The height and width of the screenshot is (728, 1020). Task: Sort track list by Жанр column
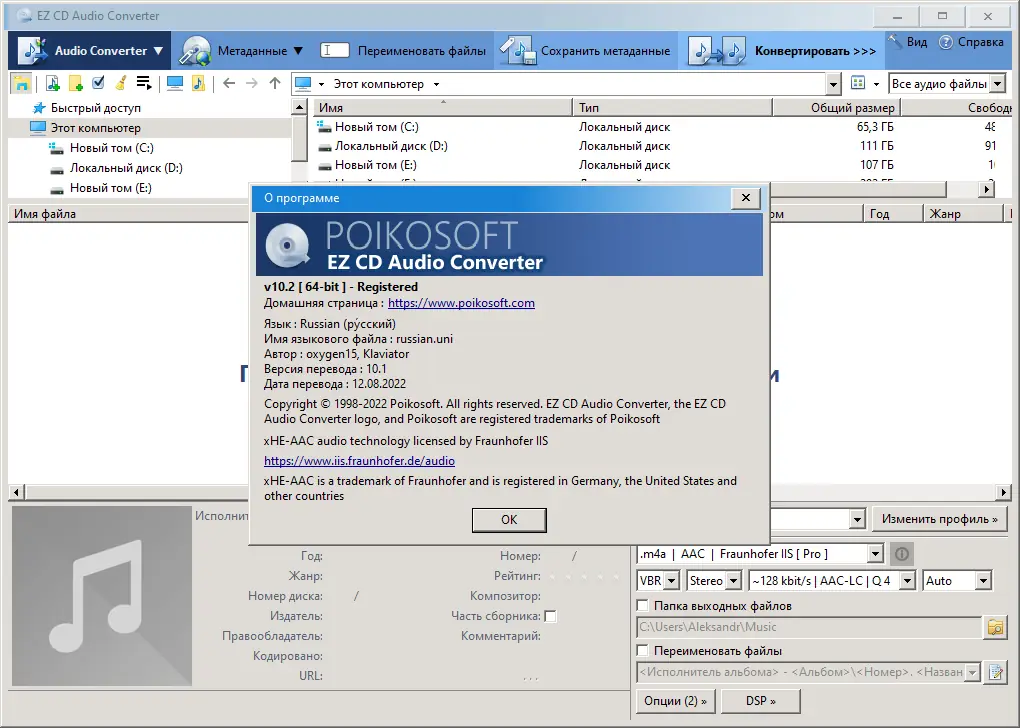point(963,213)
